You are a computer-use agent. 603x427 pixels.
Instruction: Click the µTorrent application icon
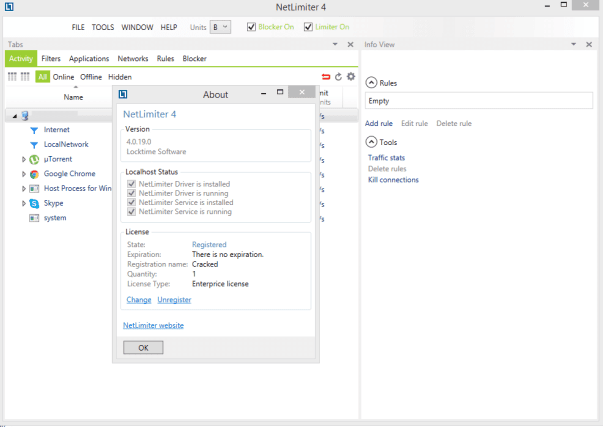(34, 159)
